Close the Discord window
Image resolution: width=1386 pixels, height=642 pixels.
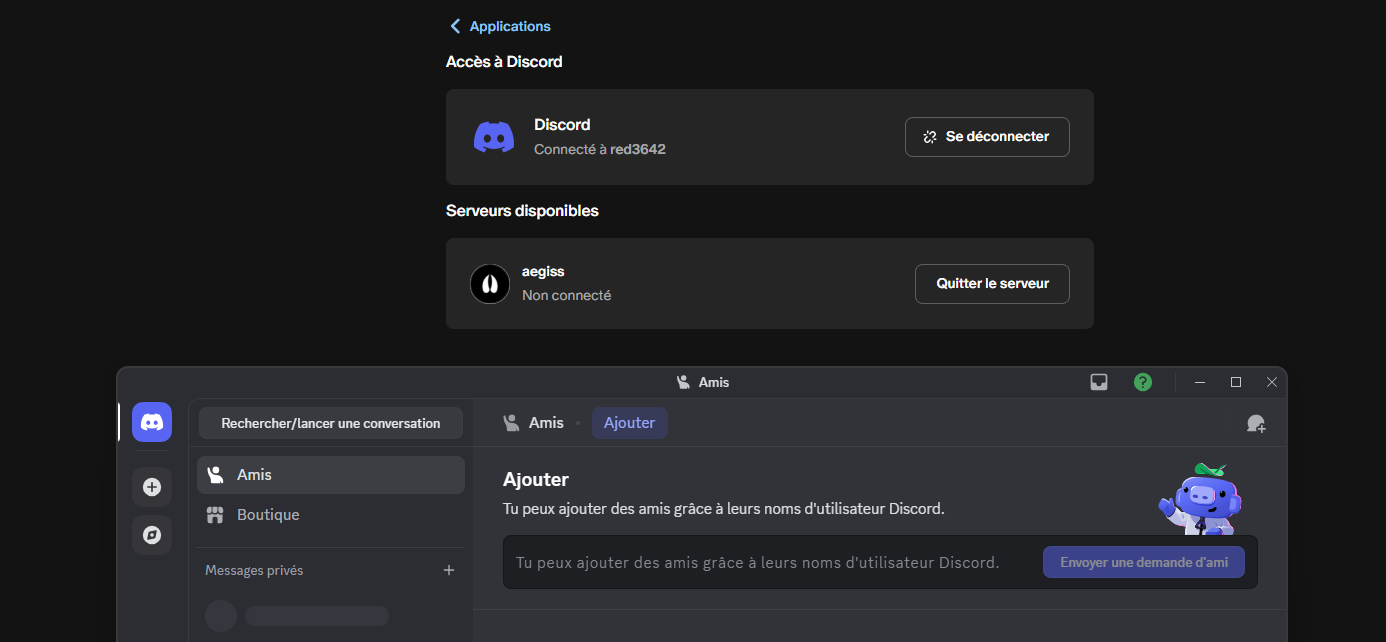[x=1272, y=382]
